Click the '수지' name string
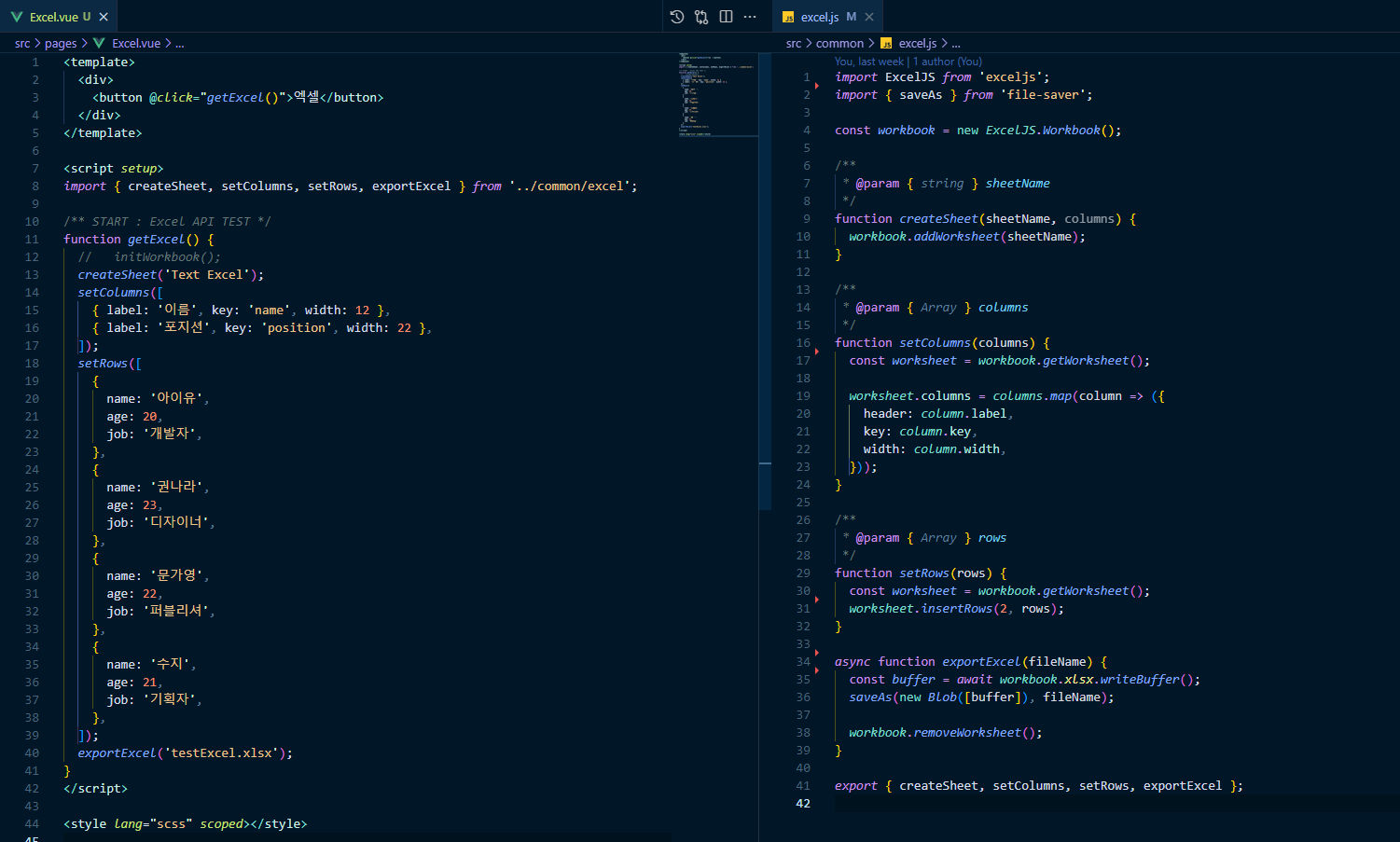The height and width of the screenshot is (842, 1400). [x=170, y=665]
